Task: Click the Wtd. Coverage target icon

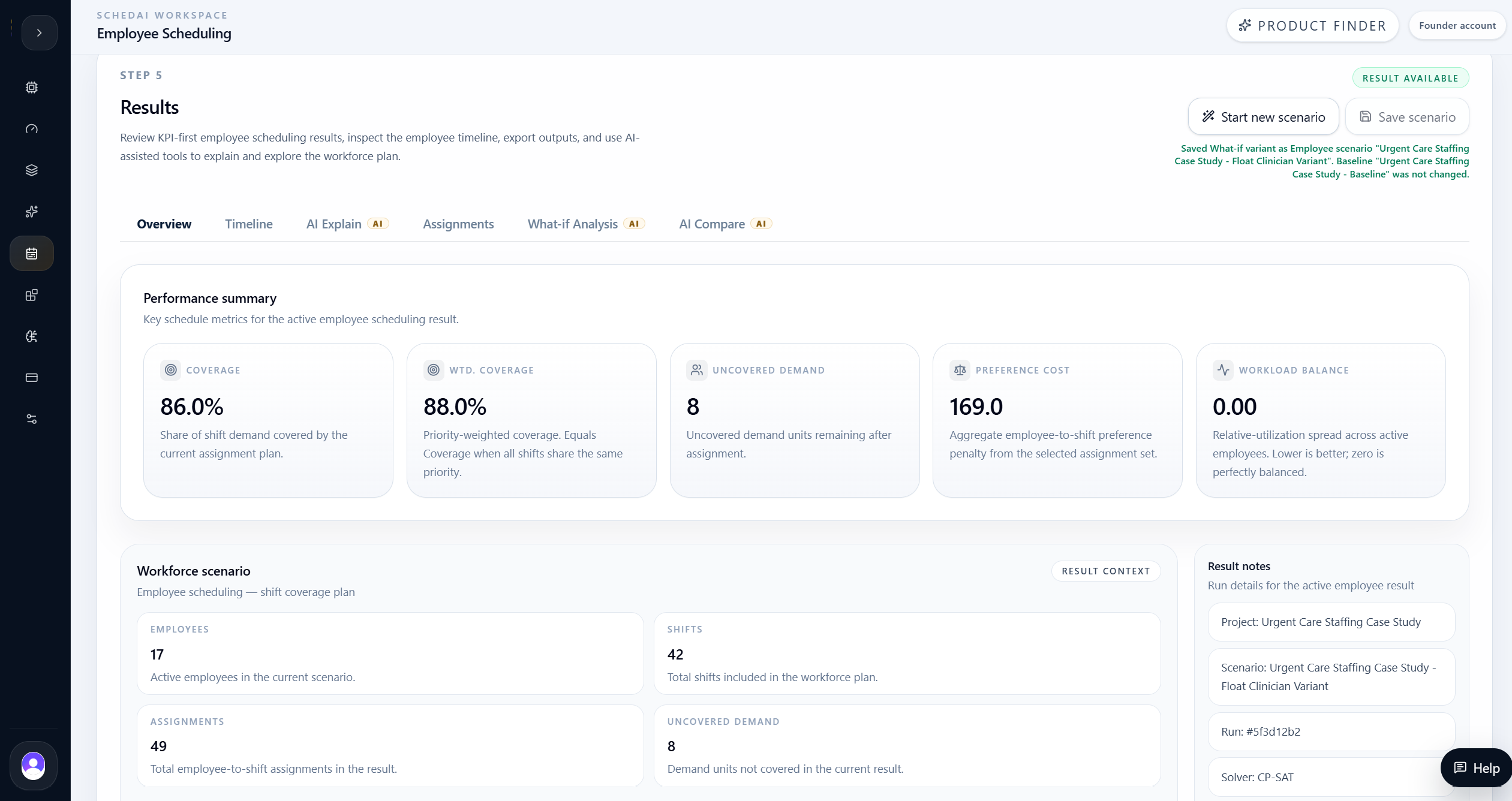Action: 434,371
